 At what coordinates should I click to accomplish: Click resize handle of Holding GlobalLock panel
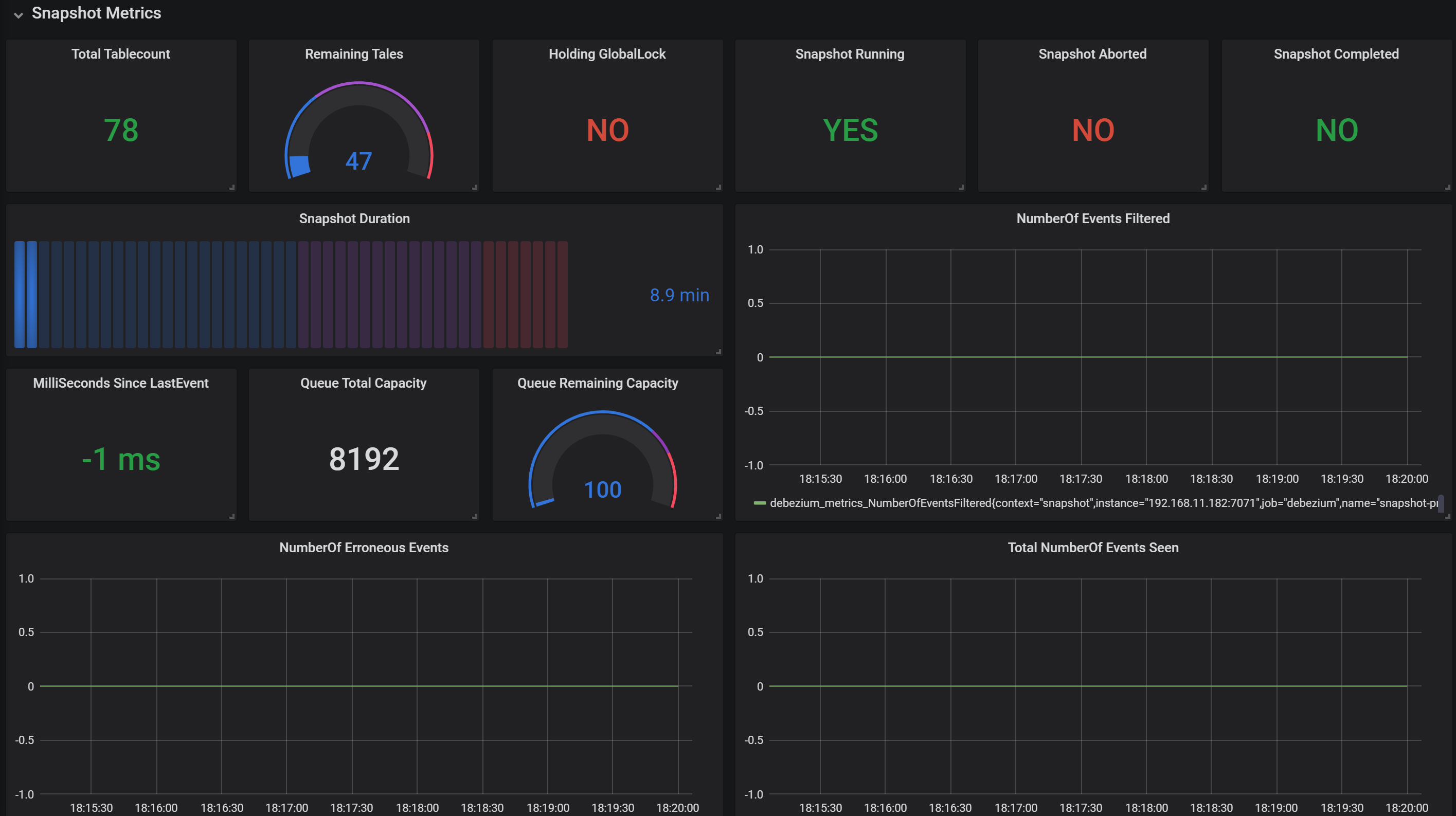(718, 187)
